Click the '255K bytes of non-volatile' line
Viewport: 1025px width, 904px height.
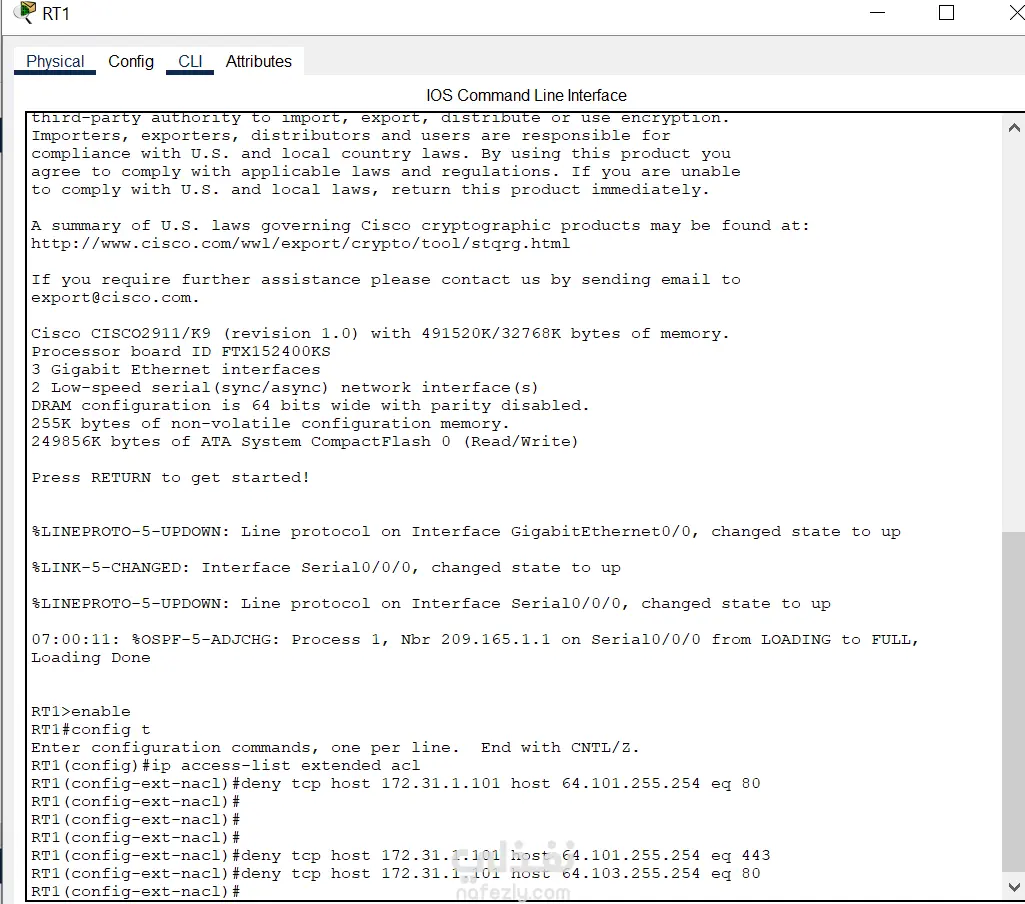270,424
